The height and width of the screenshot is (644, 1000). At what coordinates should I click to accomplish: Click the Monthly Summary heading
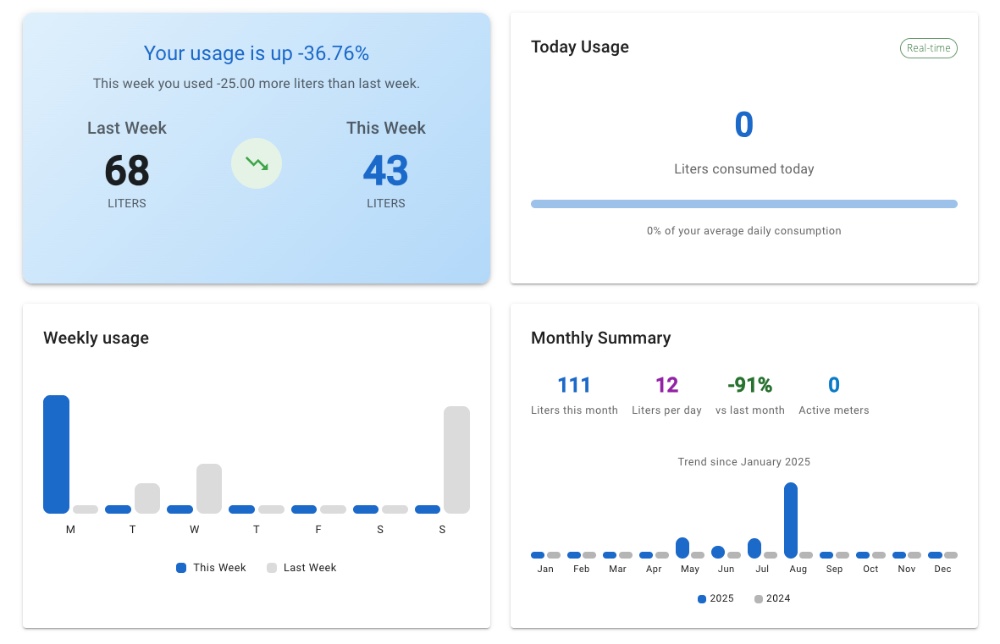coord(600,338)
